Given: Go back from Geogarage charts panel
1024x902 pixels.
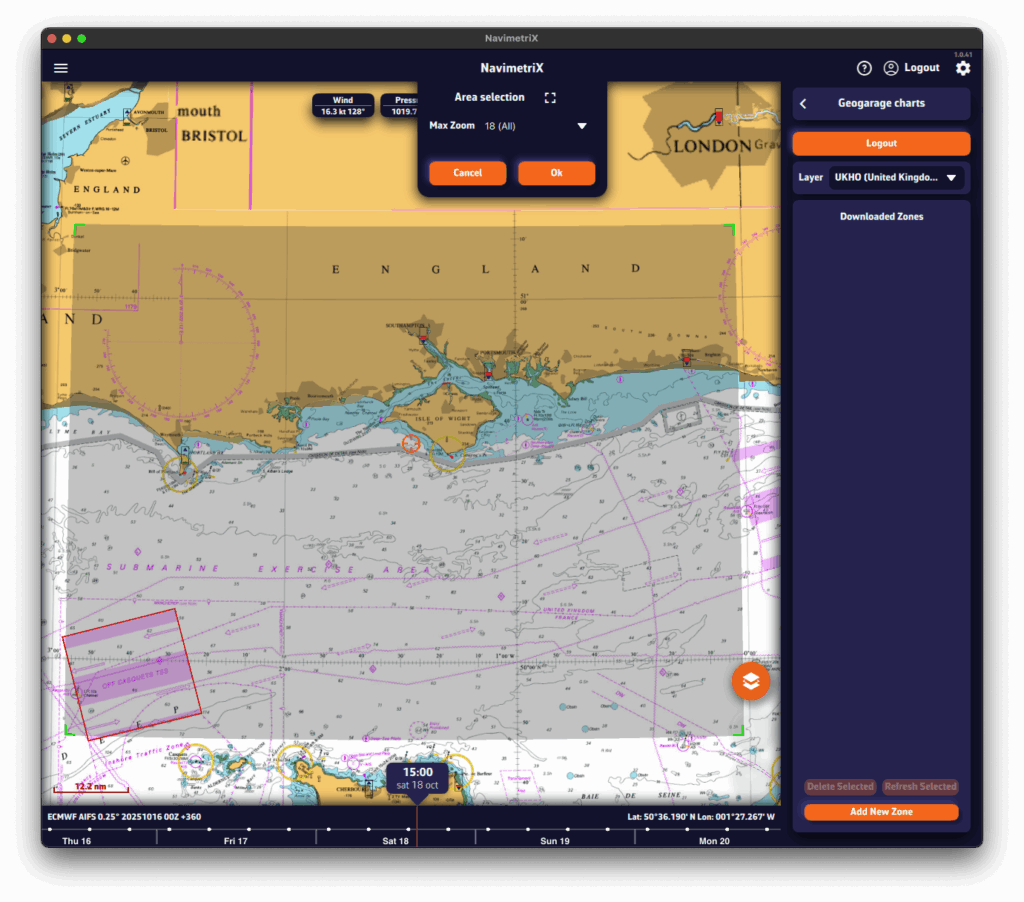Looking at the screenshot, I should click(x=803, y=104).
